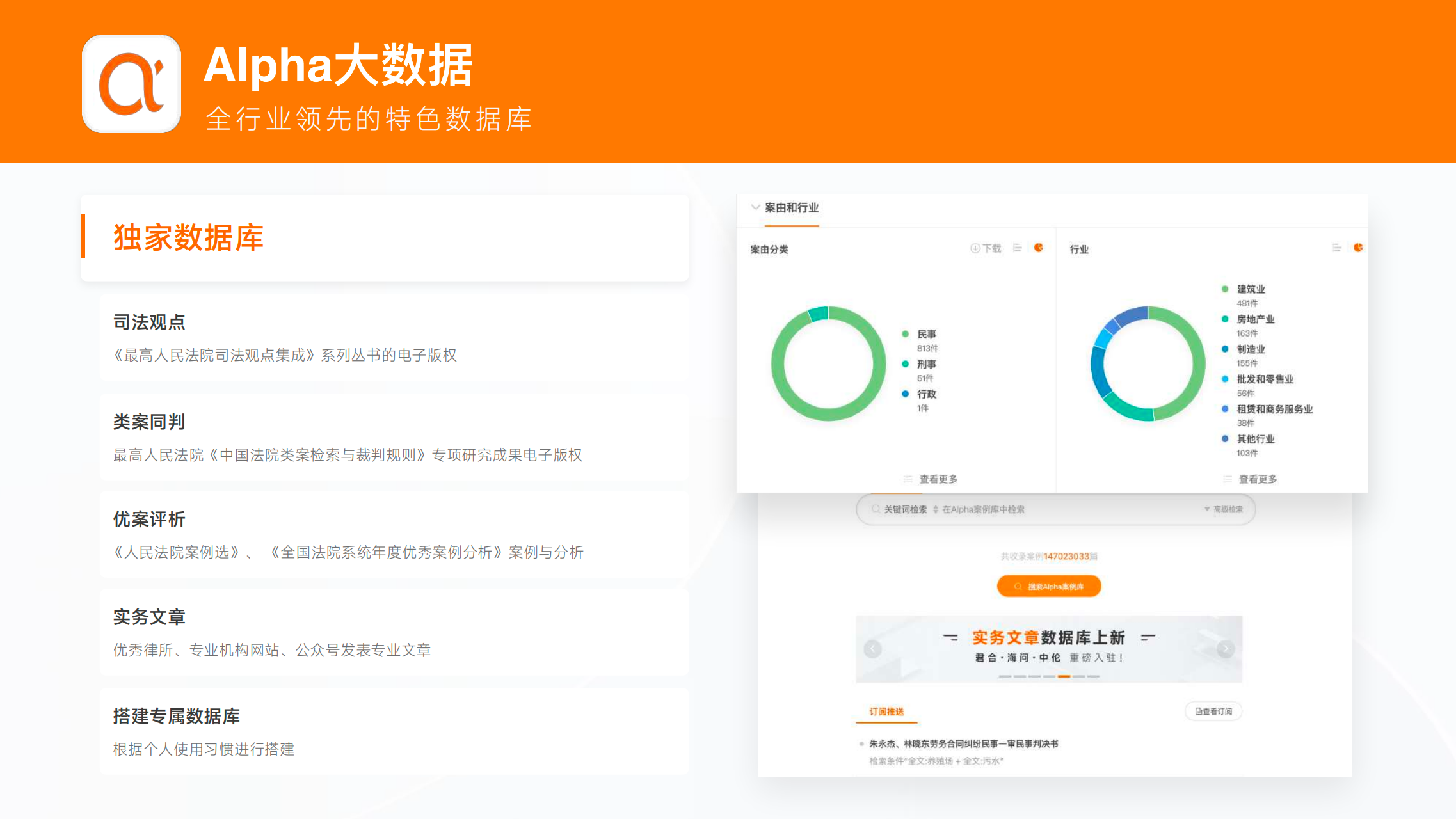
Task: Toggle 制造业 legend entry in 行业 chart
Action: (x=1244, y=349)
